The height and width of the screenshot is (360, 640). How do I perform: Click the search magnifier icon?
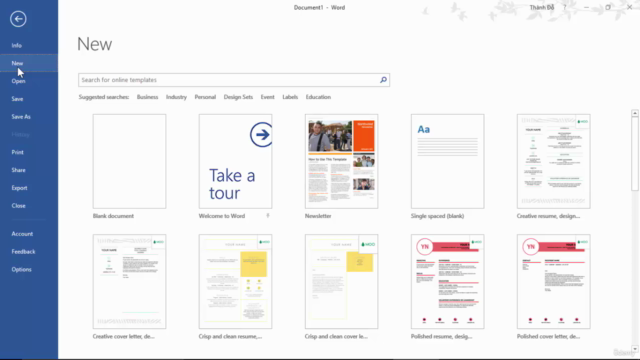click(383, 80)
